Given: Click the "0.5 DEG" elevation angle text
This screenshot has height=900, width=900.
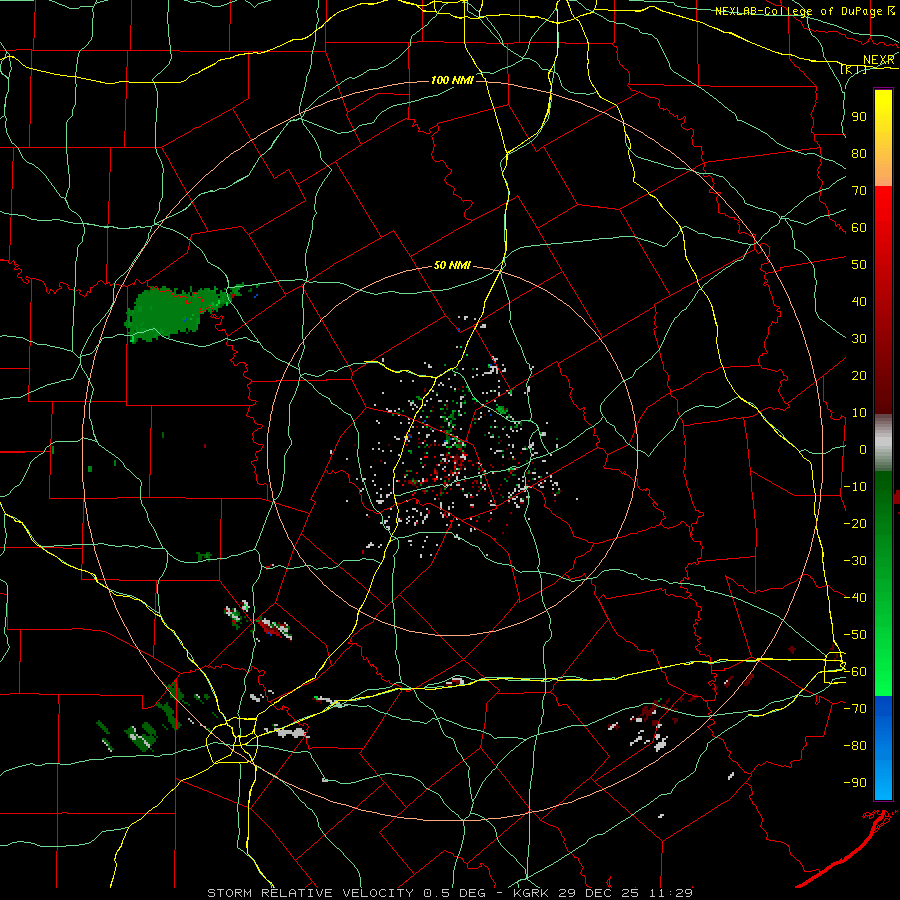Looking at the screenshot, I should 454,893.
